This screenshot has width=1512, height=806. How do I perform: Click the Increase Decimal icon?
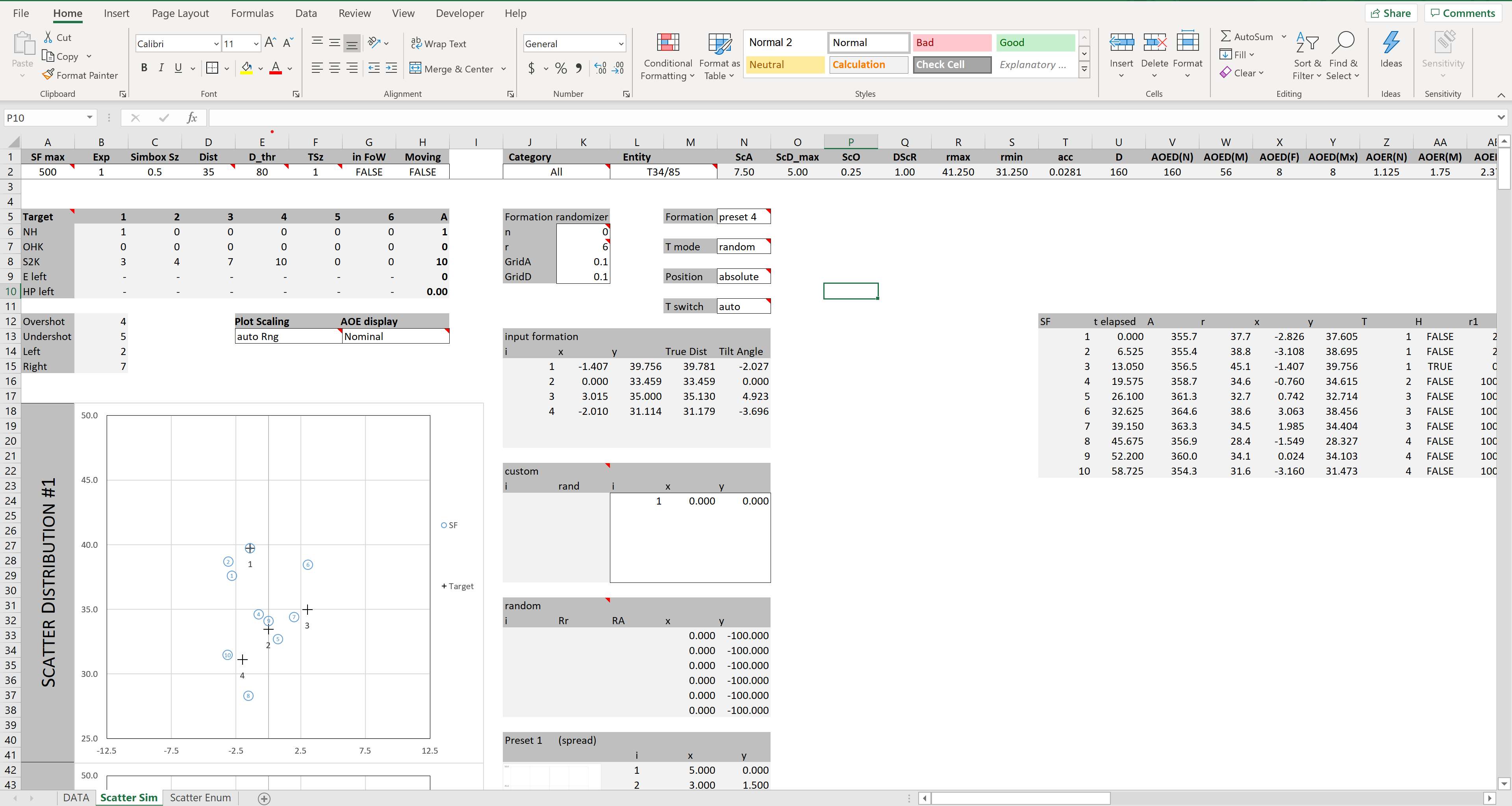coord(600,68)
